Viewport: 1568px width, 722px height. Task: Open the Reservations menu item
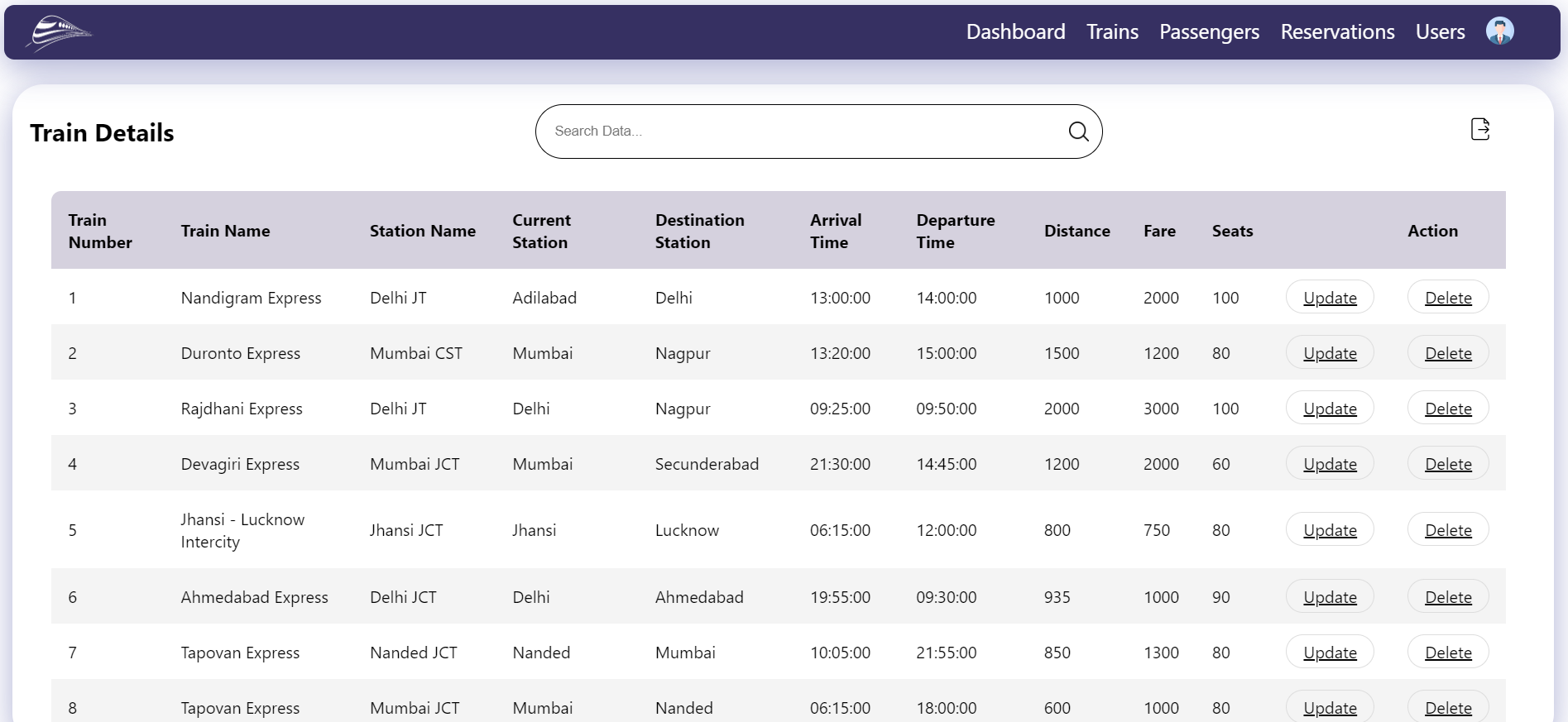click(1337, 31)
